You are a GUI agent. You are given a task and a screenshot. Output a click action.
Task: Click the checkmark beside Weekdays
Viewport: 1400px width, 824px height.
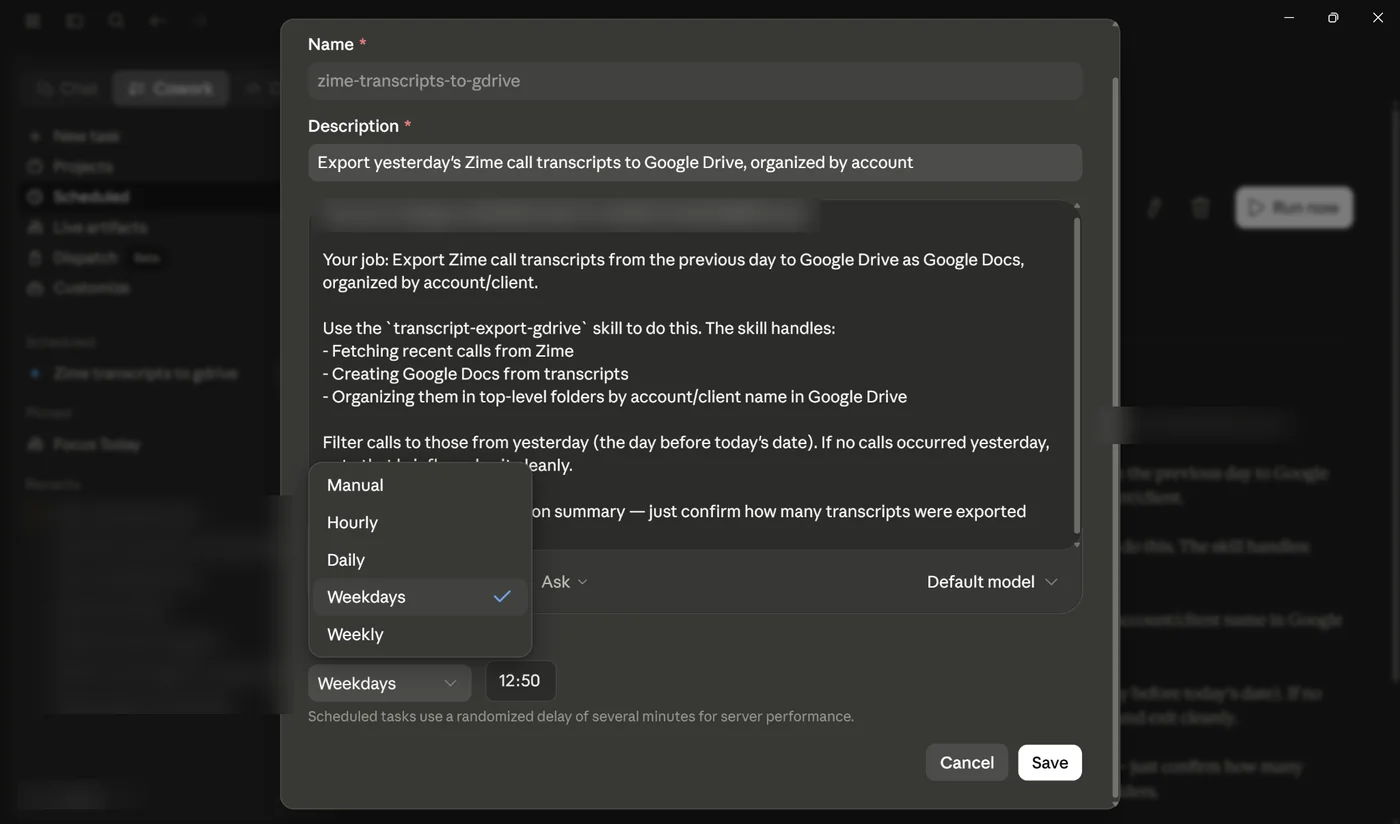502,597
